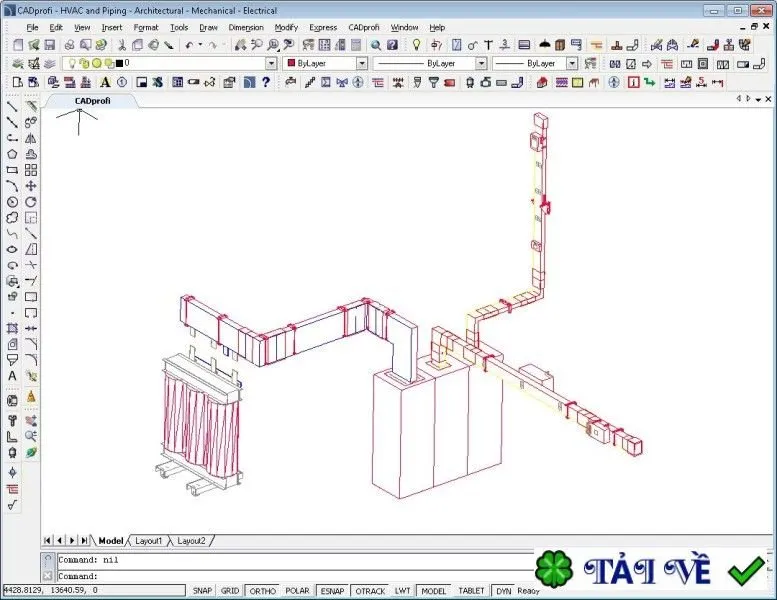This screenshot has width=777, height=600.
Task: Expand the undo history dropdown arrow
Action: tap(200, 45)
